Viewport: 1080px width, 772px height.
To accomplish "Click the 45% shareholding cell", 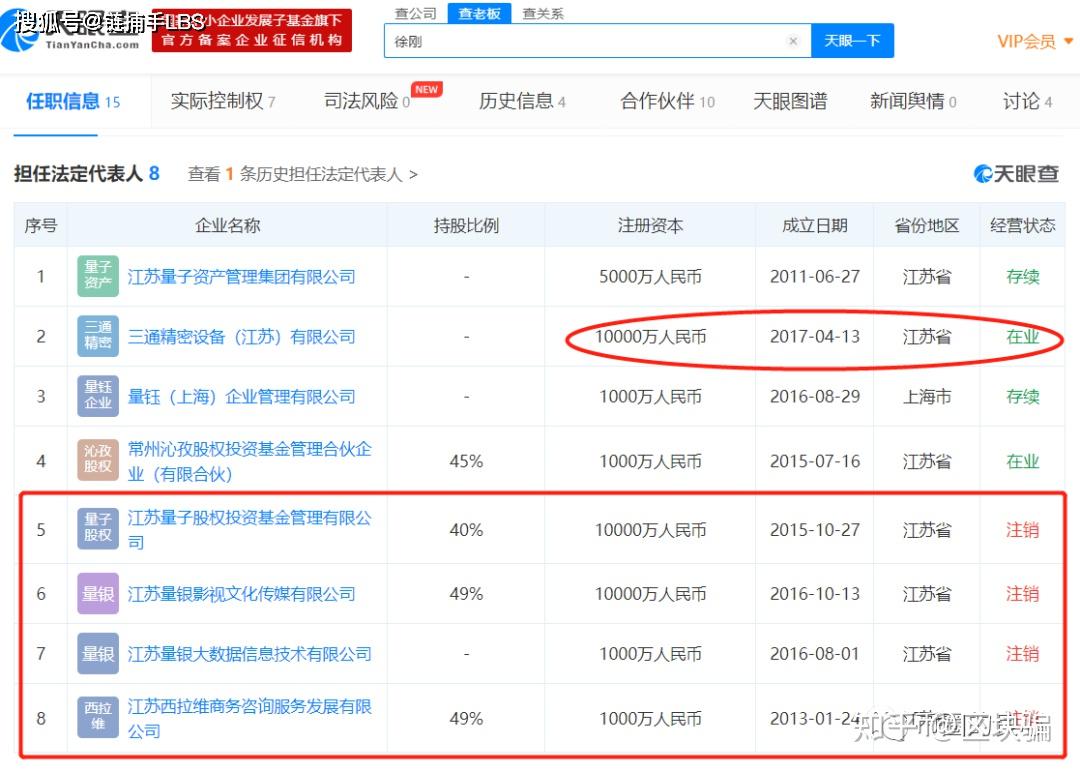I will [466, 461].
